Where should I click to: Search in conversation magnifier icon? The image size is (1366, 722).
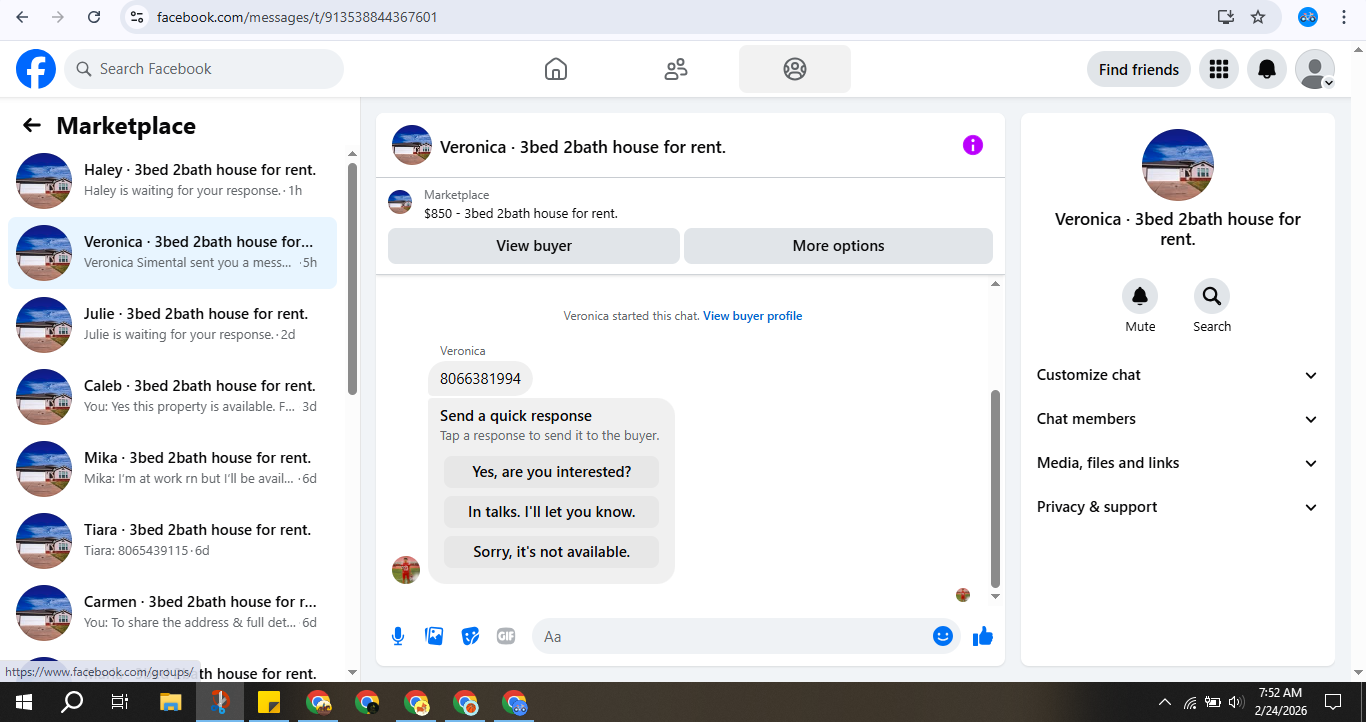(x=1212, y=296)
